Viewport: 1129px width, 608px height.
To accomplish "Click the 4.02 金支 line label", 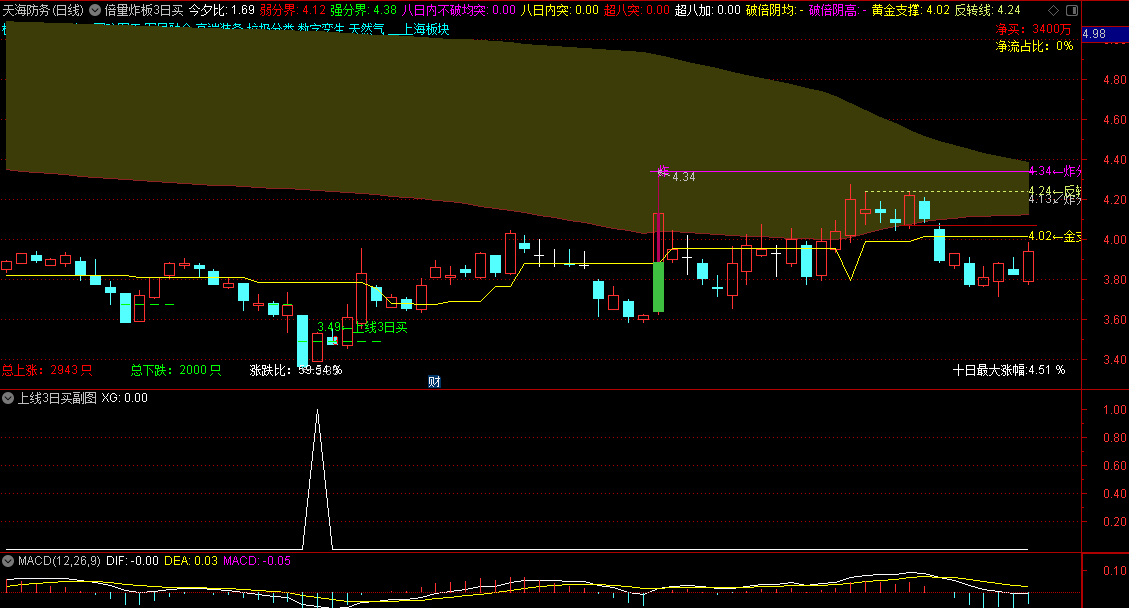I will 1054,236.
